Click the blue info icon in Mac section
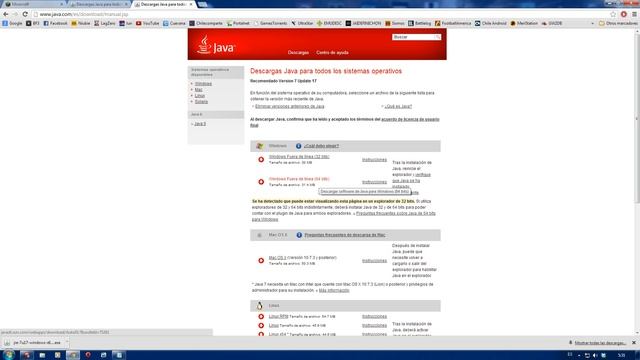 (x=299, y=235)
